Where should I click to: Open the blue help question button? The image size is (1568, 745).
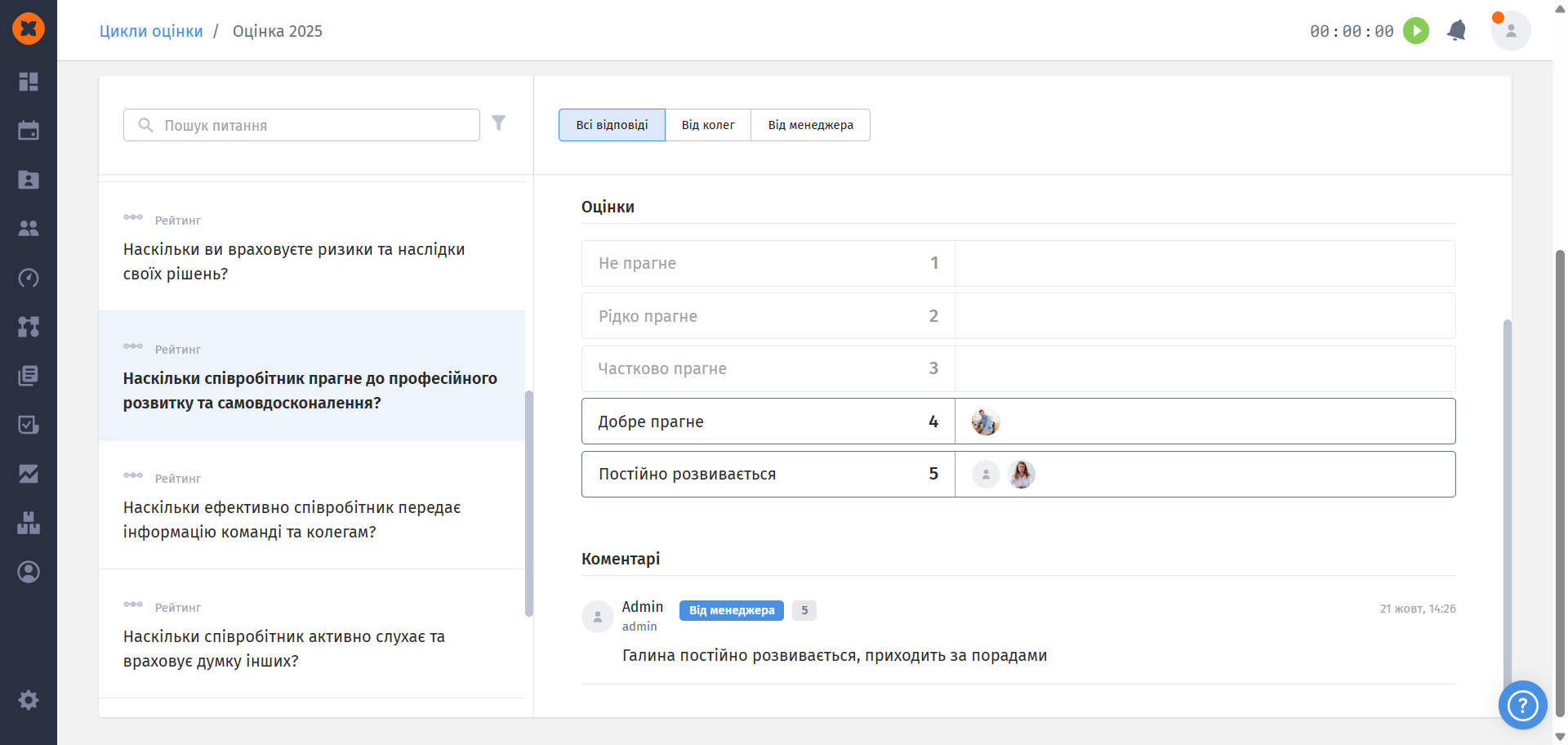(1523, 705)
